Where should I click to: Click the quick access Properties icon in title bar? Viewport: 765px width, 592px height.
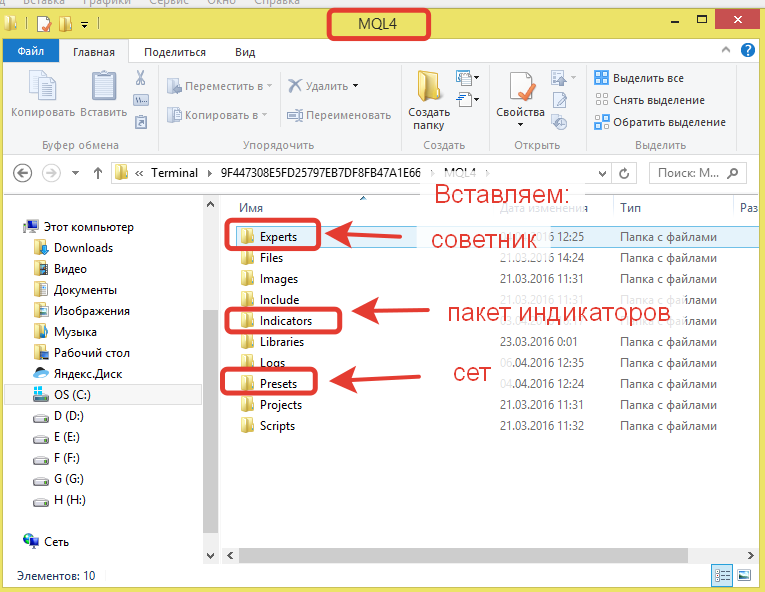pos(44,23)
